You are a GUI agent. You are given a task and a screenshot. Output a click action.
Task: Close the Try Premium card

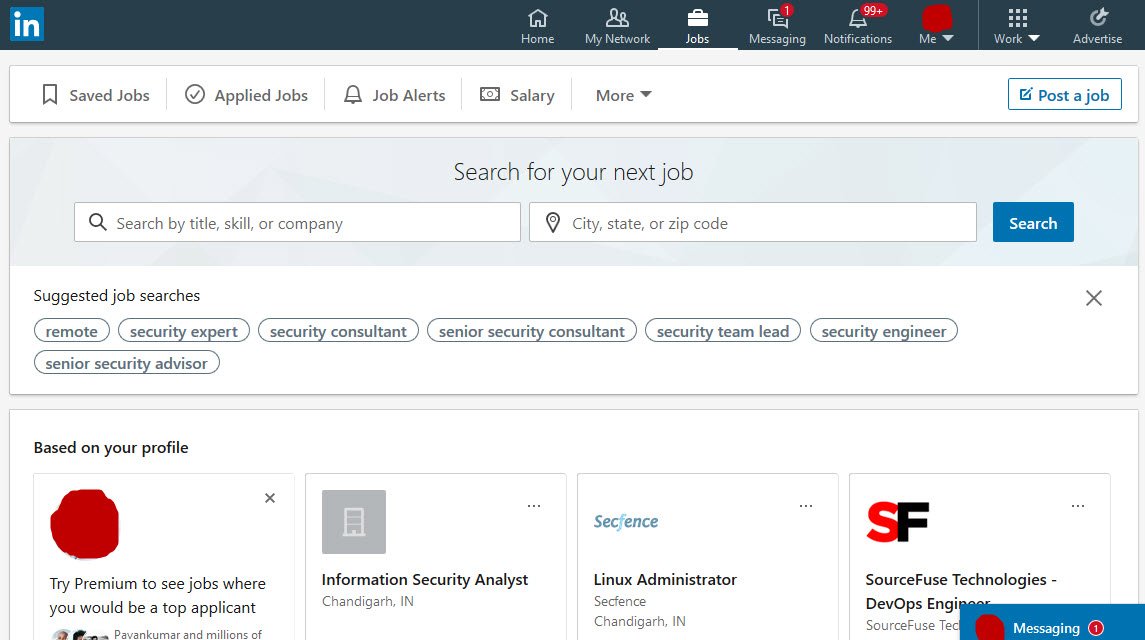(x=270, y=498)
